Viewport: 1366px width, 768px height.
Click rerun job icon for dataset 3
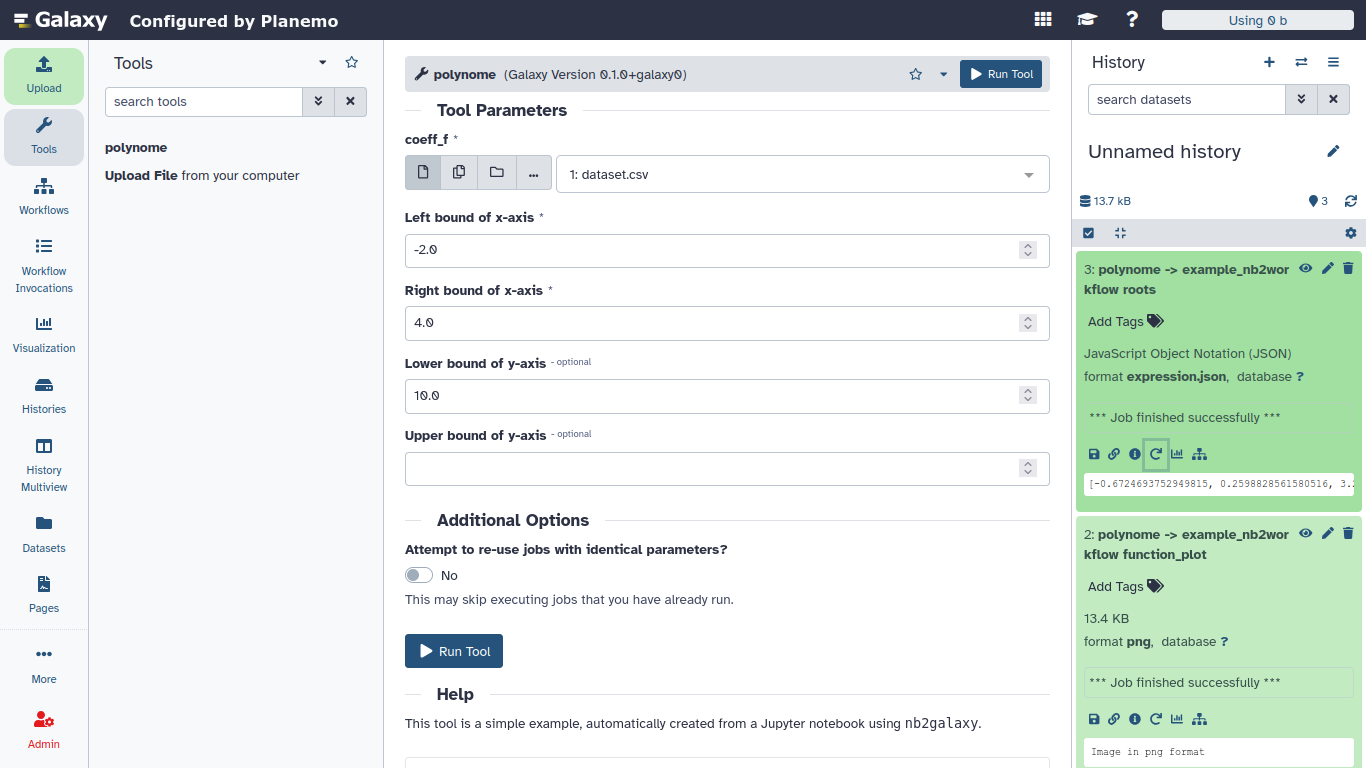(1156, 454)
